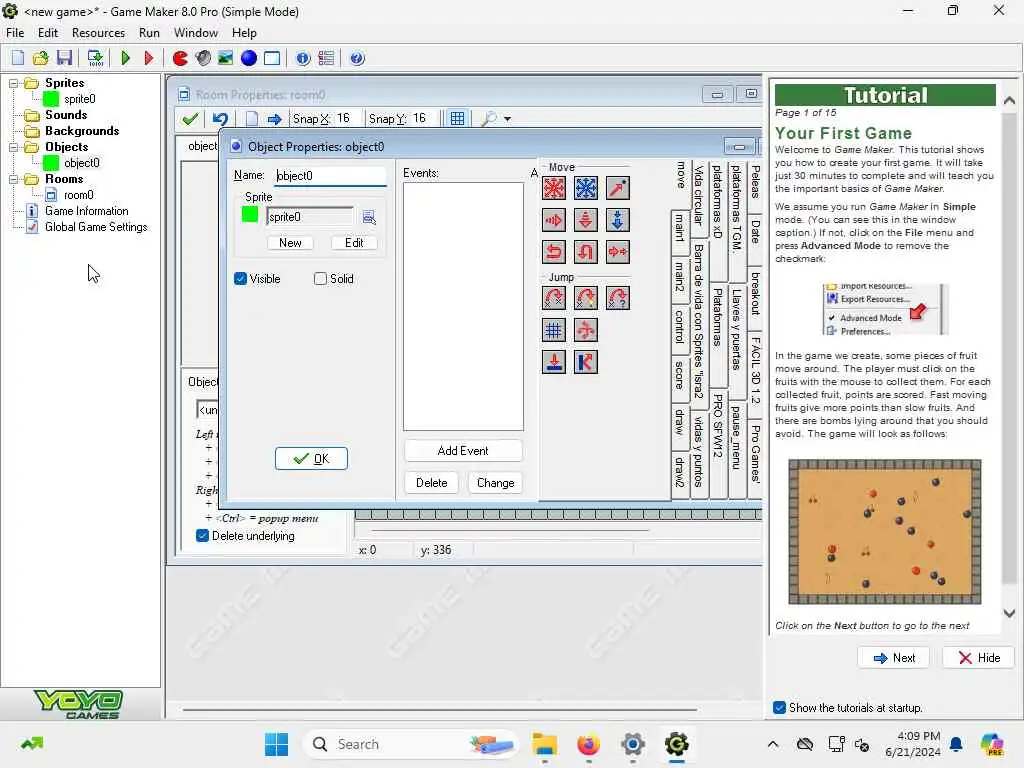Select the Speed Horizontal action icon
Viewport: 1024px width, 768px height.
pyautogui.click(x=554, y=220)
